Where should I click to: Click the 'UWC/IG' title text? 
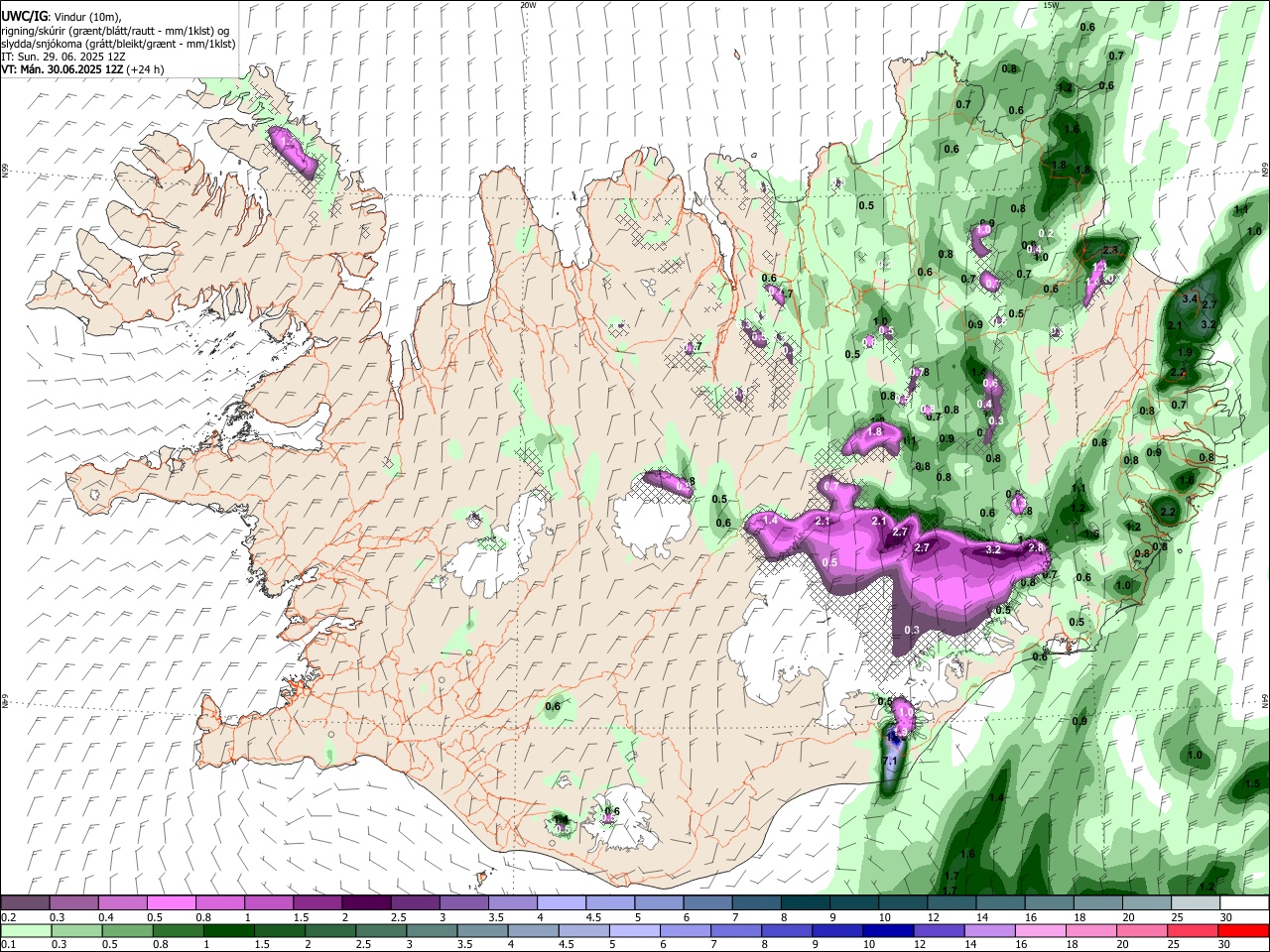coord(24,16)
